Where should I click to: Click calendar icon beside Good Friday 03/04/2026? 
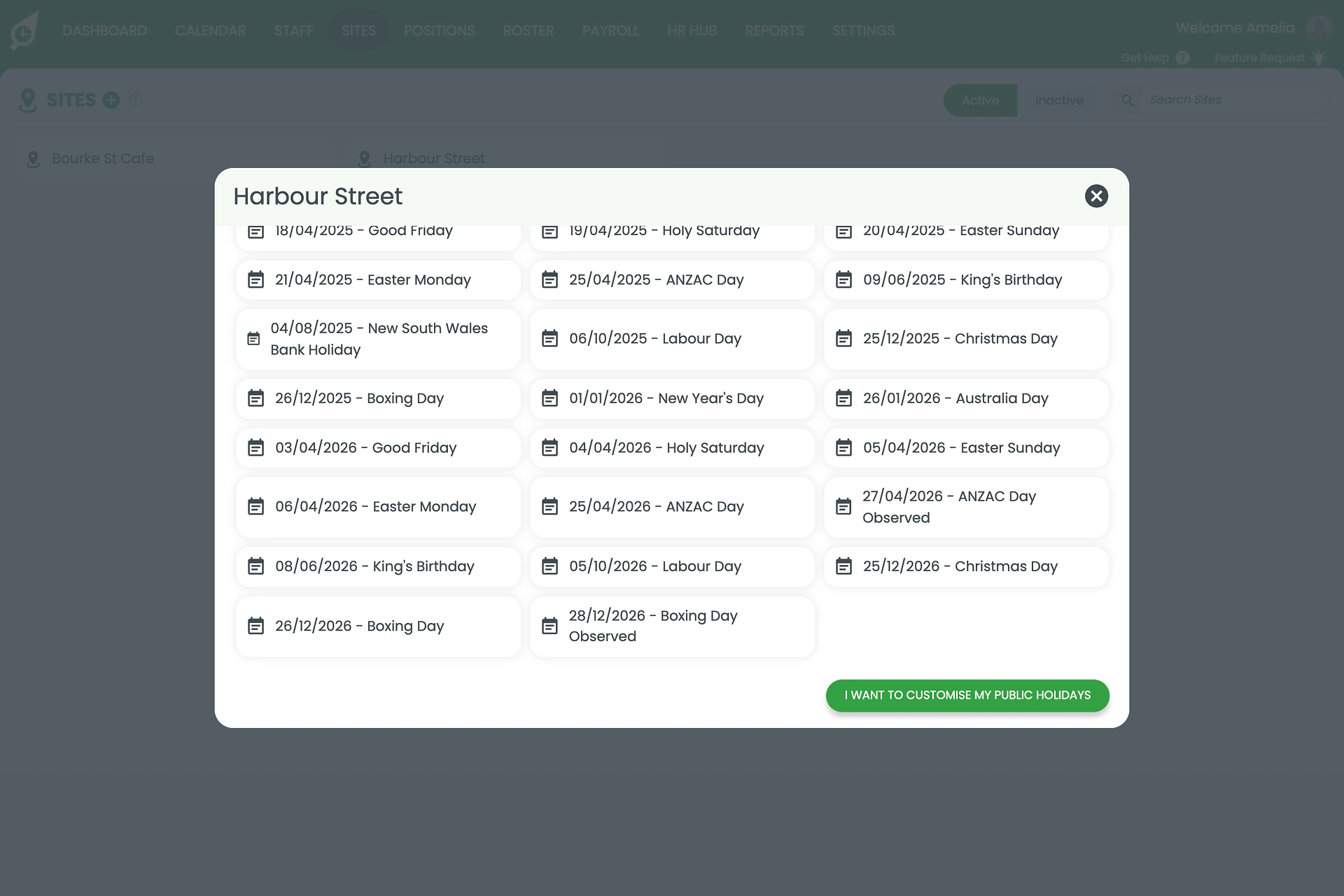tap(256, 448)
